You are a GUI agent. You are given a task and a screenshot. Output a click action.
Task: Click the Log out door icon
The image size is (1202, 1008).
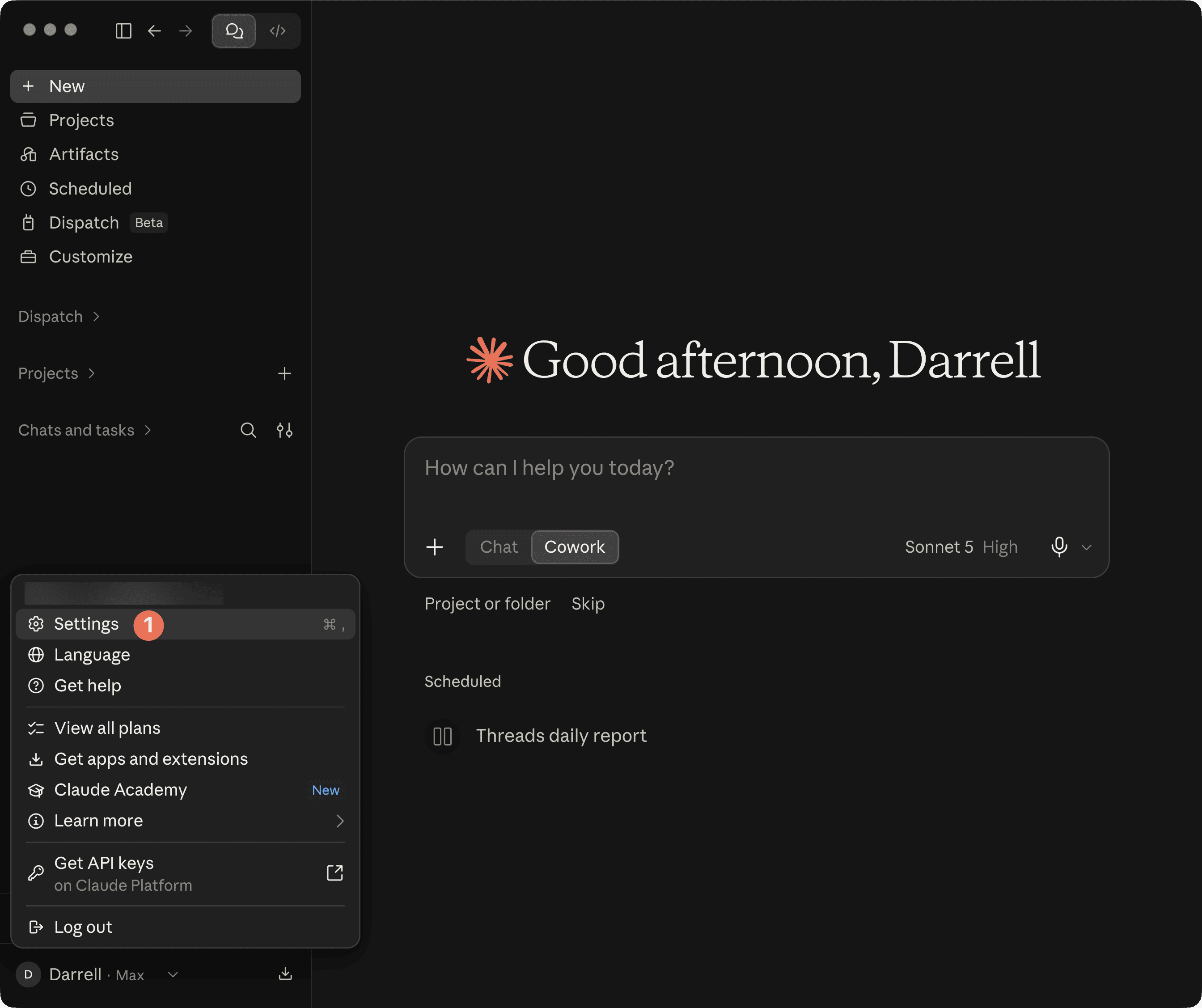(x=36, y=928)
